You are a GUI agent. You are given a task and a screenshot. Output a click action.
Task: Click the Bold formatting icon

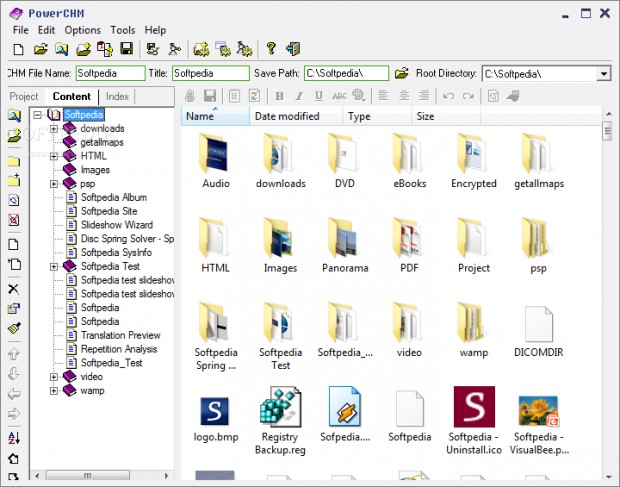click(279, 96)
